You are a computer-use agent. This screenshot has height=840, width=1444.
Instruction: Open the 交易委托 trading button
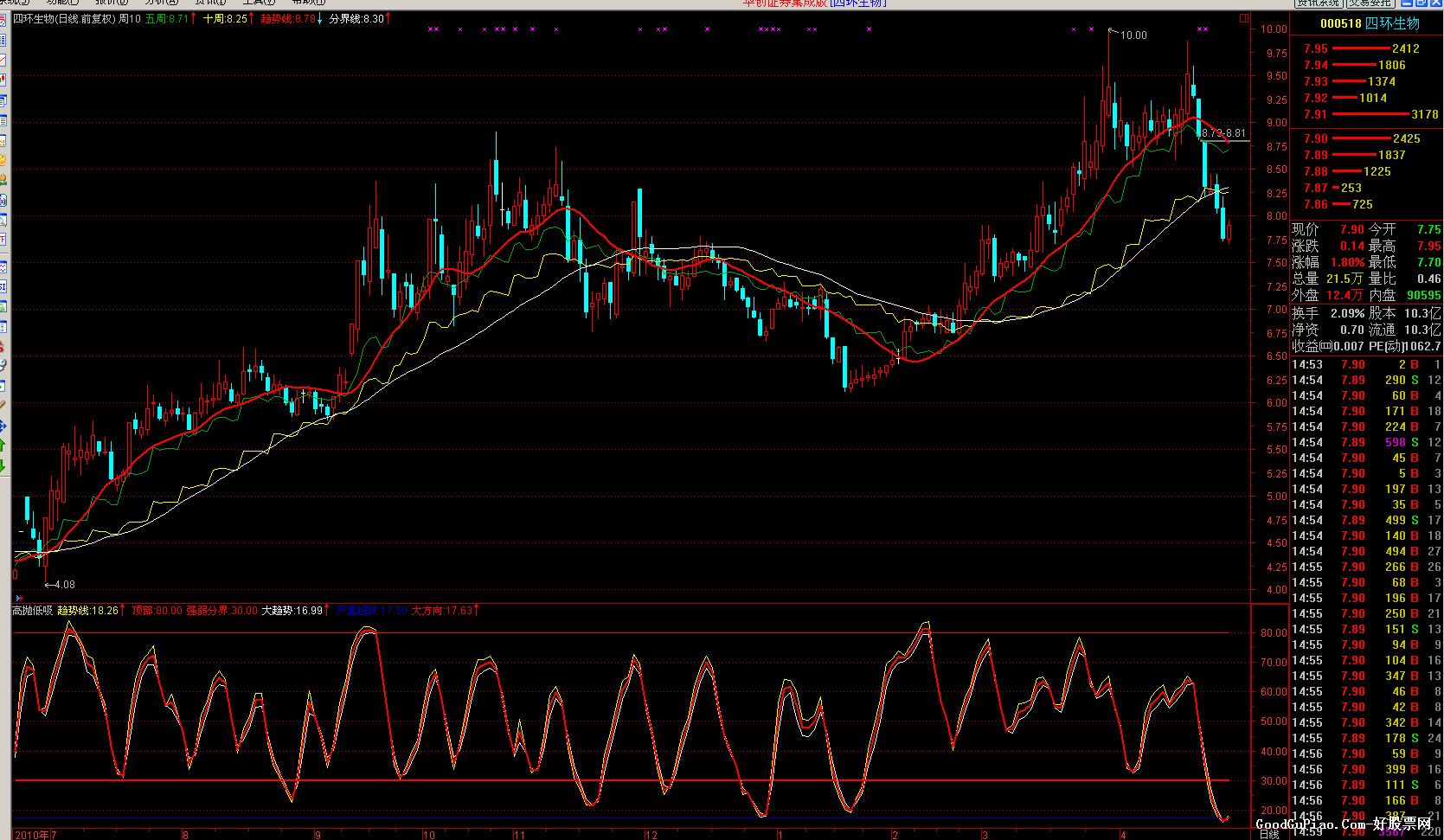click(x=1369, y=3)
